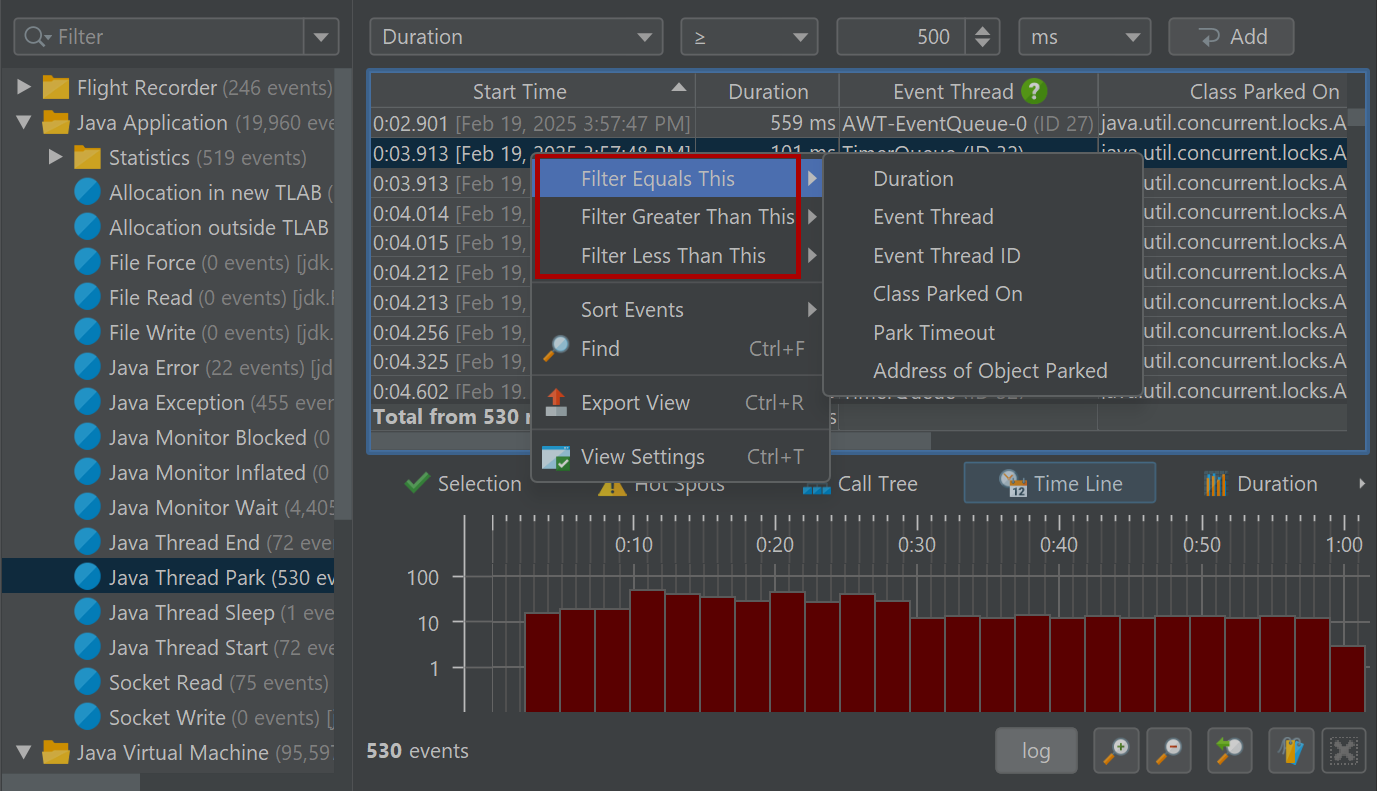Click the blue icon beside Allocation in new TLAB
The width and height of the screenshot is (1377, 791).
click(x=89, y=193)
